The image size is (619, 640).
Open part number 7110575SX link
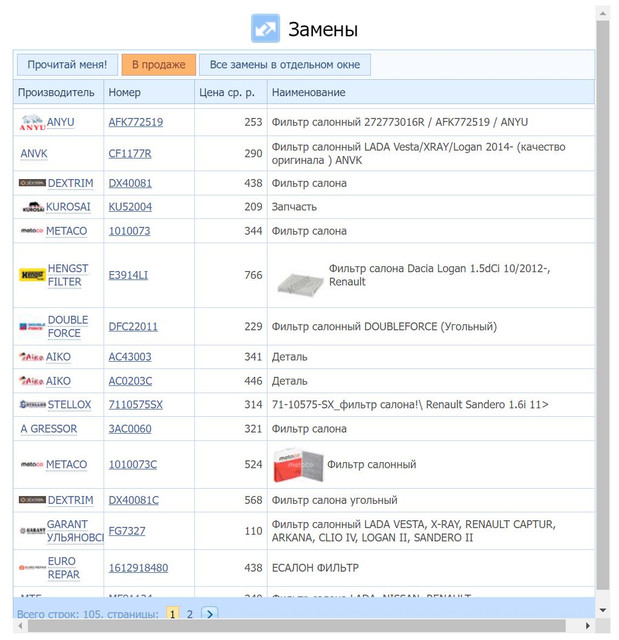[135, 404]
